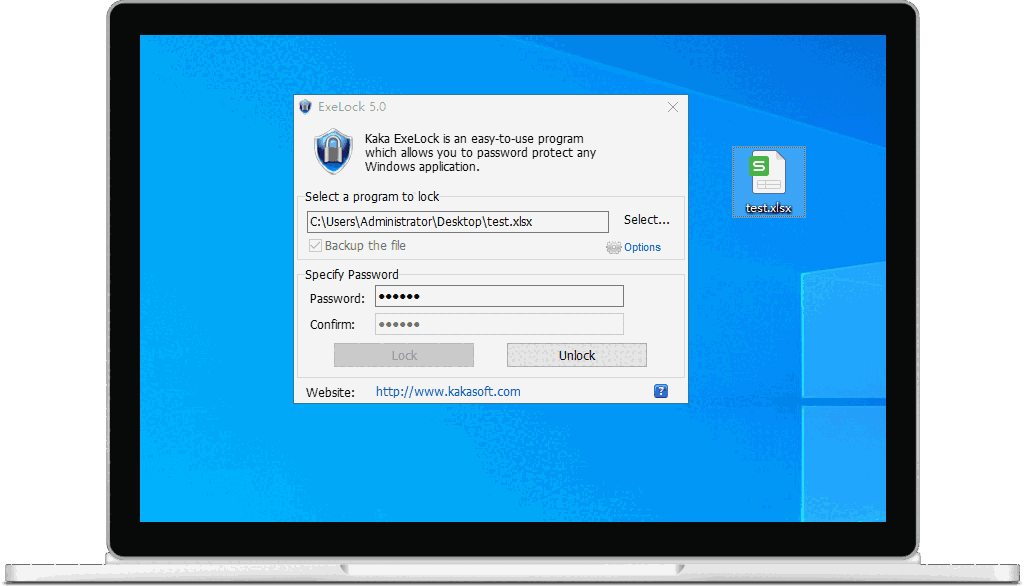The height and width of the screenshot is (586, 1024).
Task: Focus the Confirm password field
Action: click(x=499, y=324)
